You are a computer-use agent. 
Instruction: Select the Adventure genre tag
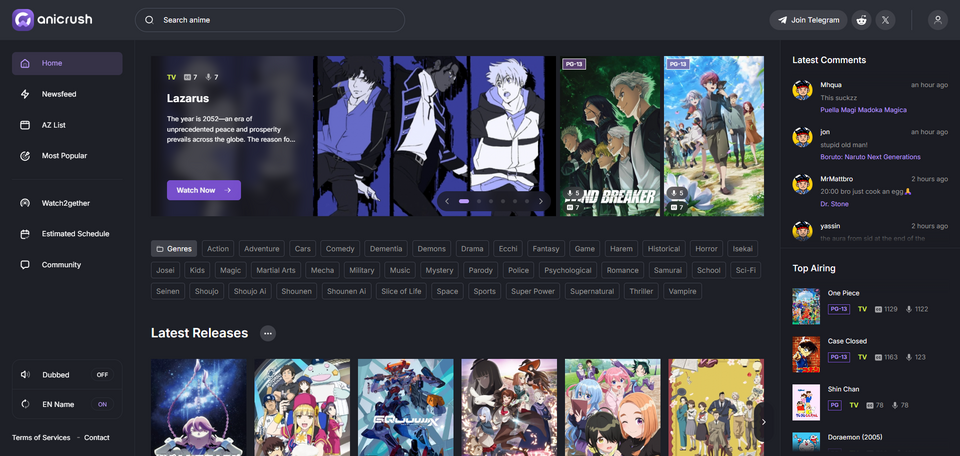click(x=261, y=249)
